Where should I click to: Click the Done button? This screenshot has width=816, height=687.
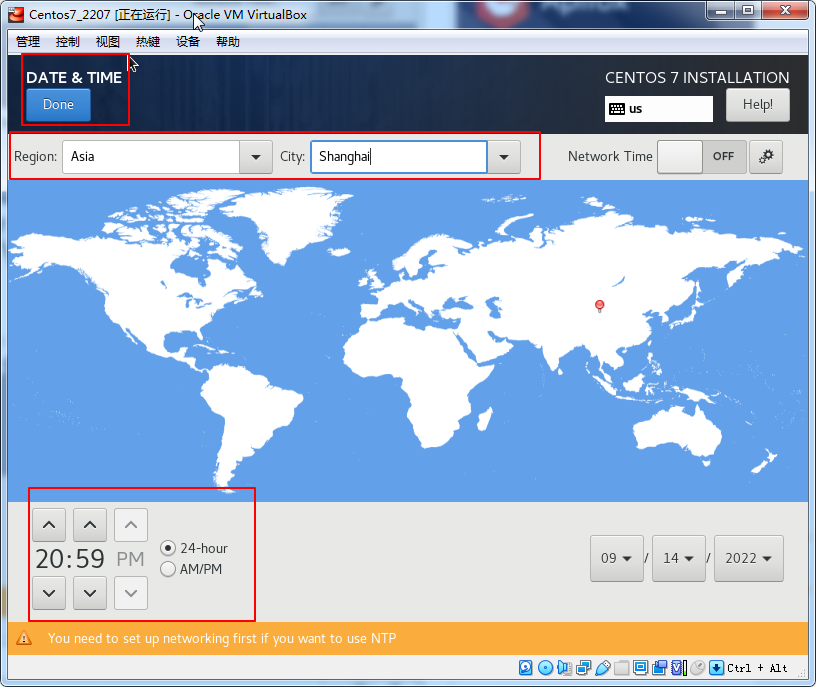(x=58, y=105)
